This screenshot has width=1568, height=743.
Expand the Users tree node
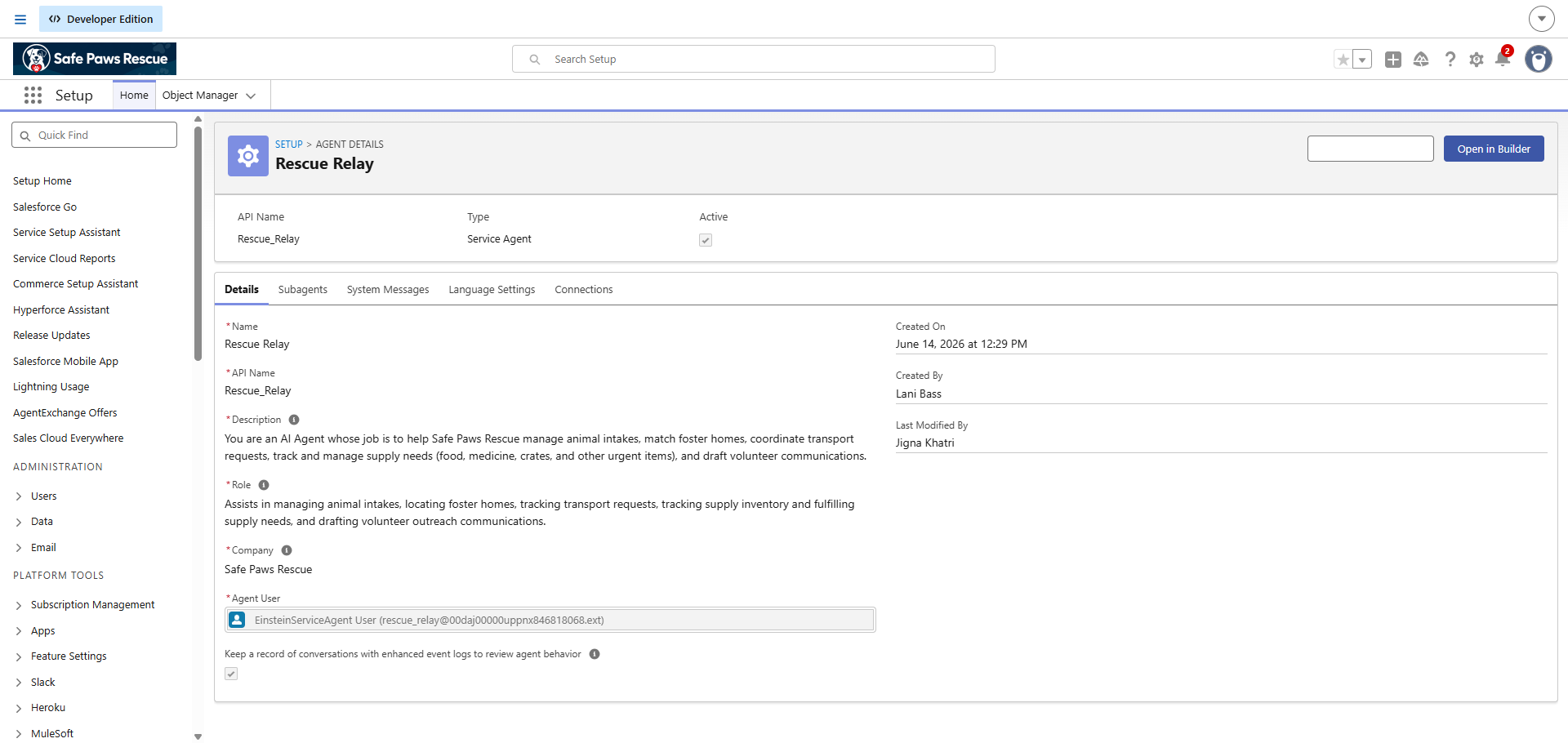(x=19, y=496)
